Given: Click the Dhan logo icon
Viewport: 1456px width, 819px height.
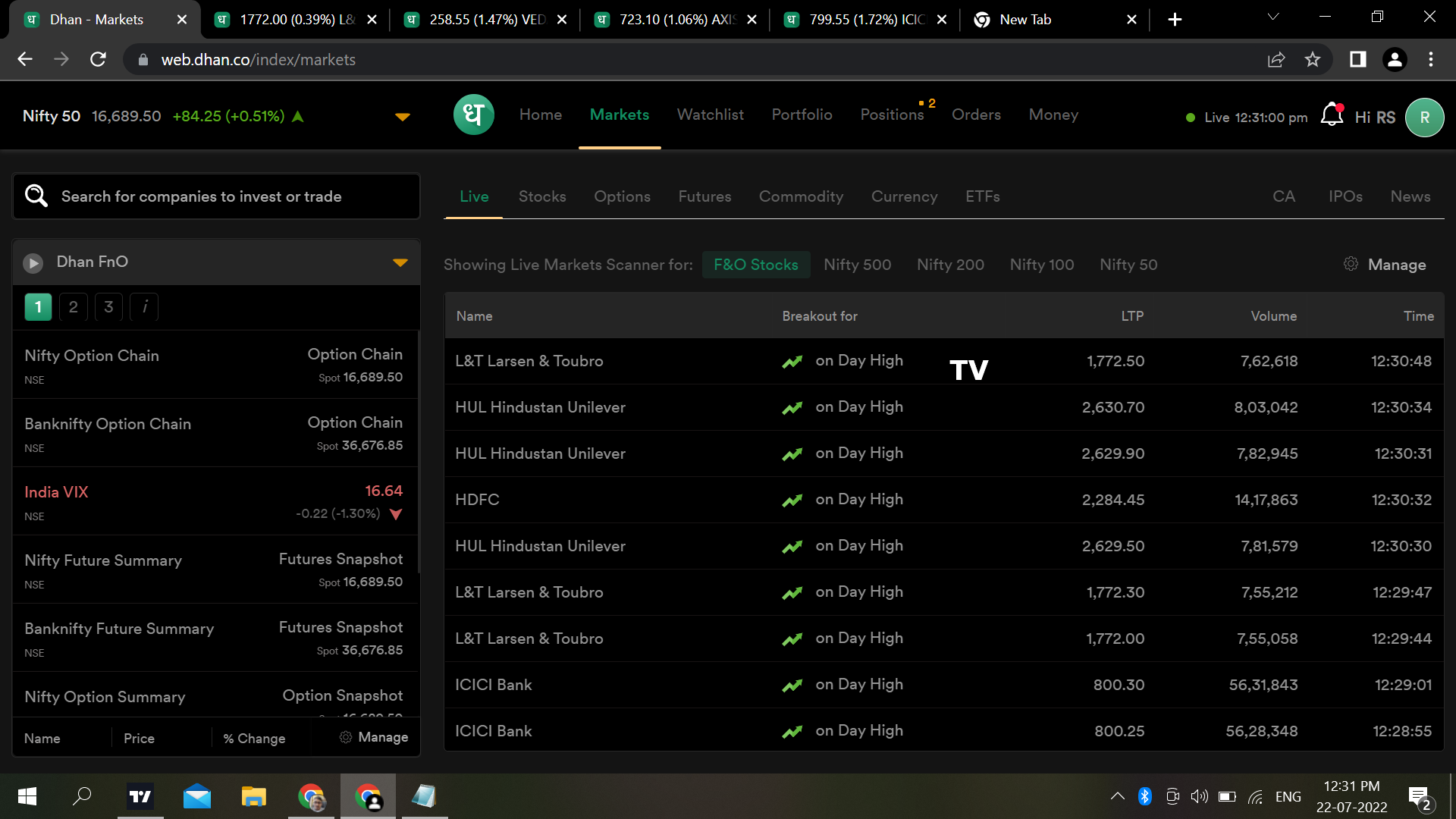Looking at the screenshot, I should [x=473, y=115].
